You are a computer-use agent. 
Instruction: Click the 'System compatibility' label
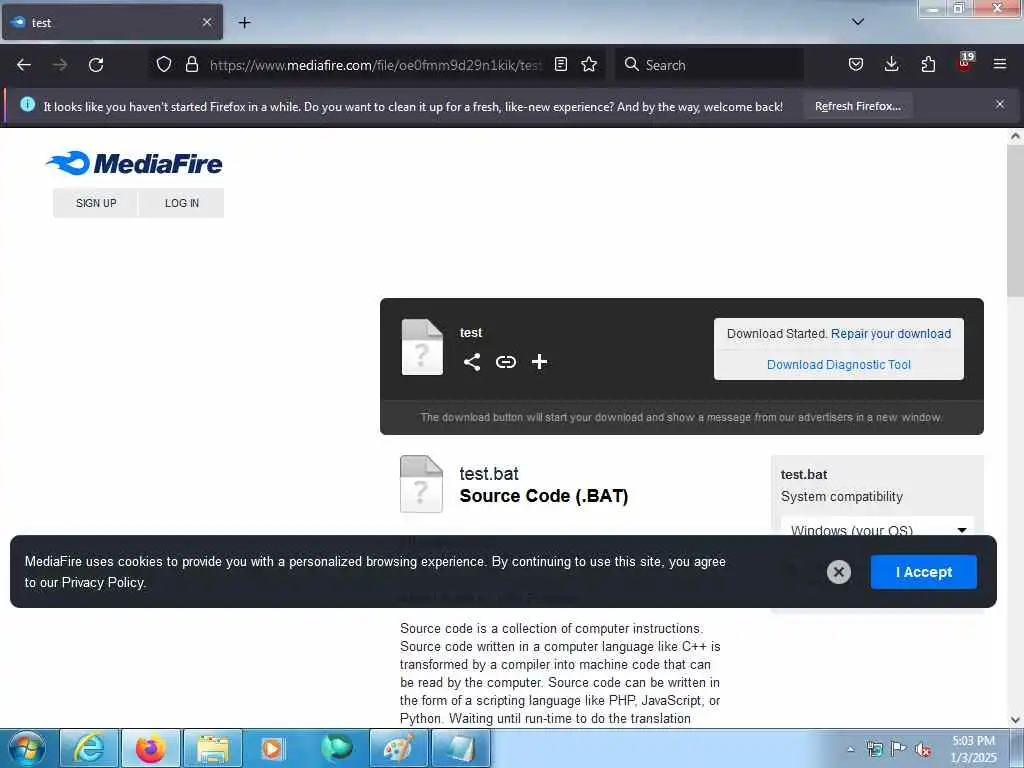coord(841,497)
